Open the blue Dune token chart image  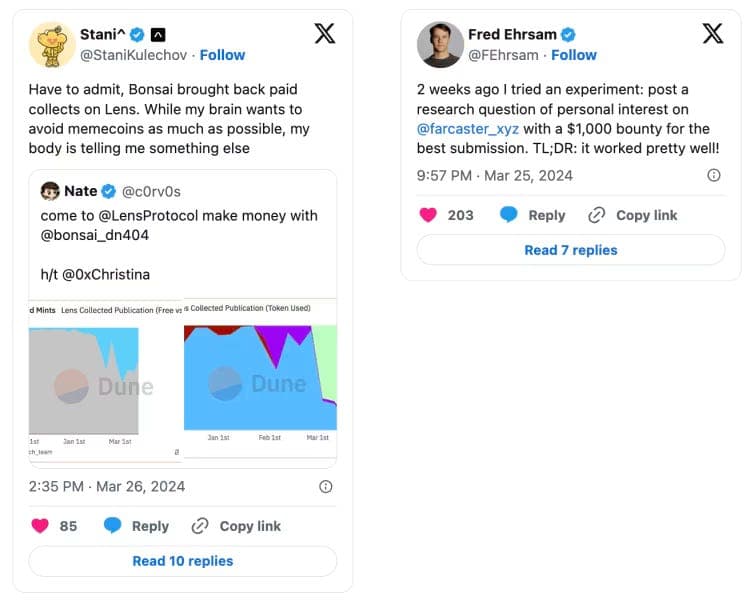click(x=260, y=378)
